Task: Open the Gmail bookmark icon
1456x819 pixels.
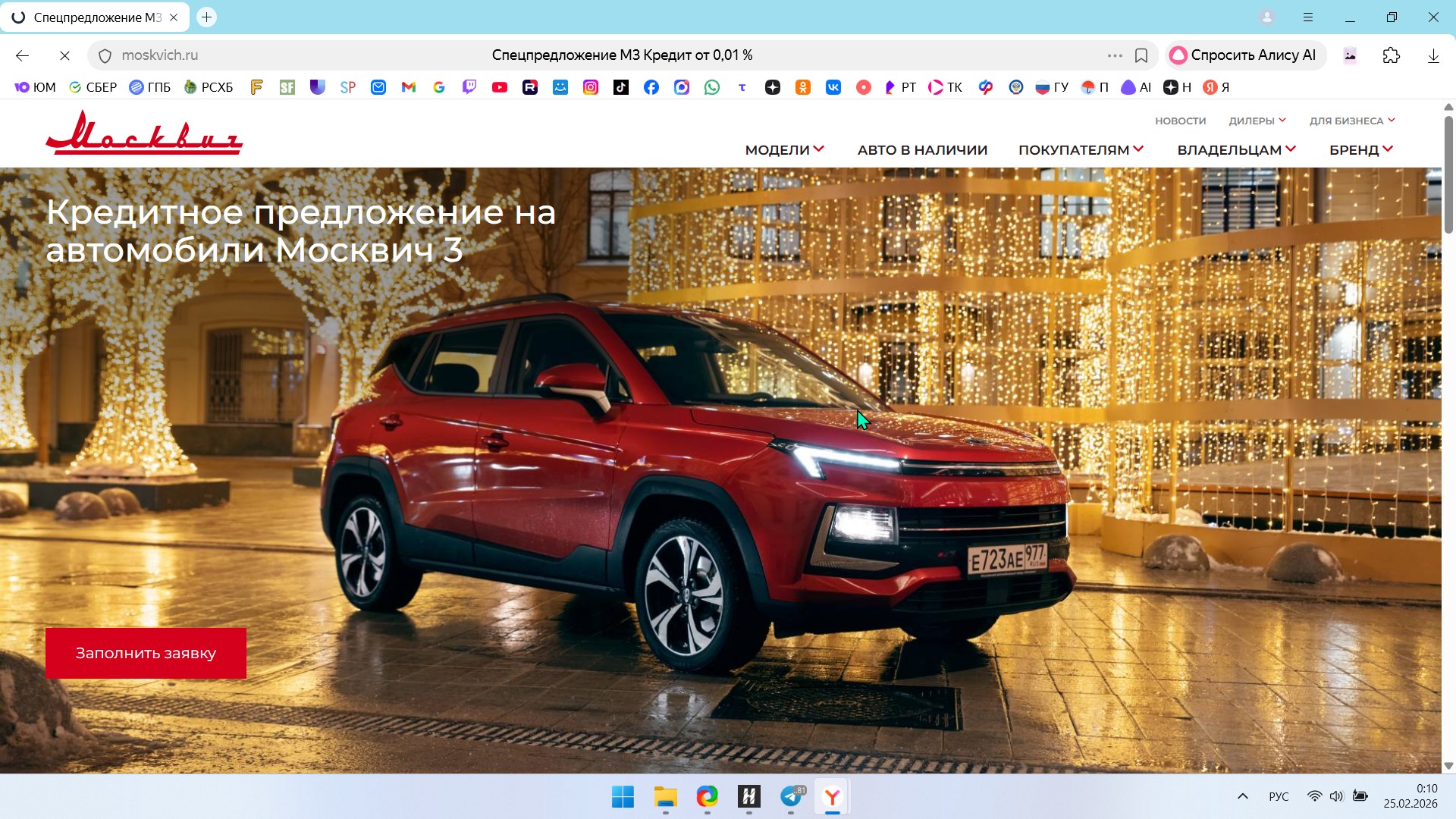Action: [409, 87]
